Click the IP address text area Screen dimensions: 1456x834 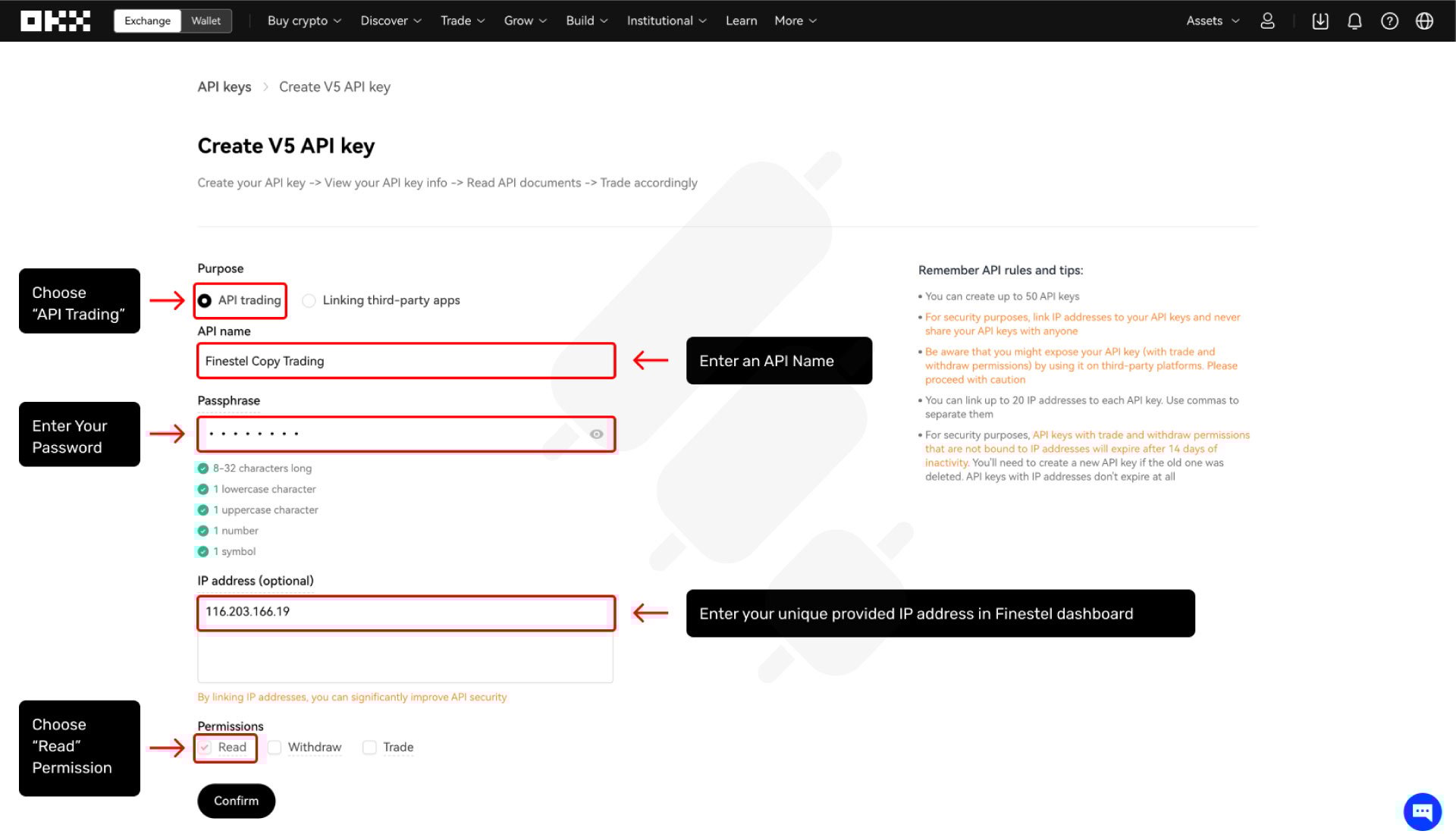tap(406, 639)
